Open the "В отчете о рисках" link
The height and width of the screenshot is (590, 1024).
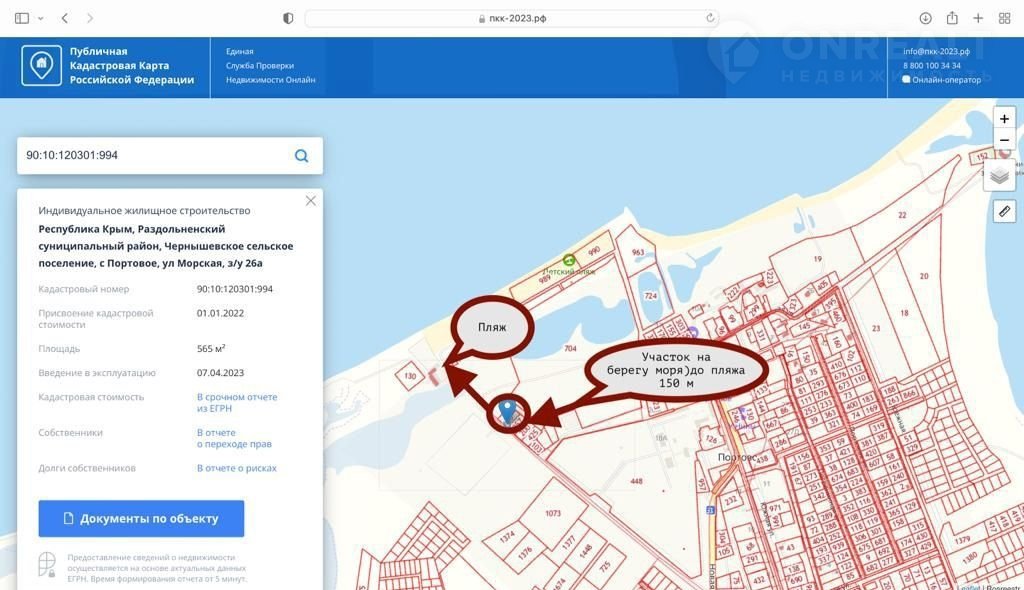[x=236, y=468]
